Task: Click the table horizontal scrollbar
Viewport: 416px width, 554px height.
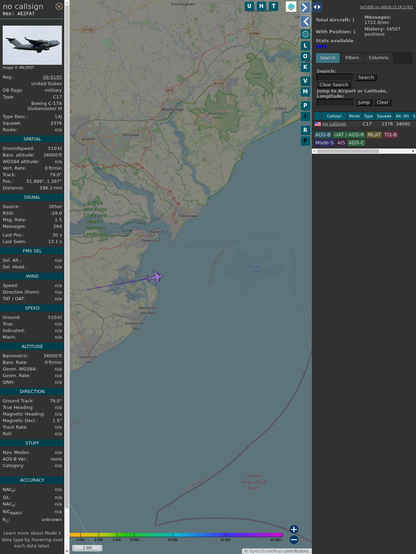Action: coord(364,151)
